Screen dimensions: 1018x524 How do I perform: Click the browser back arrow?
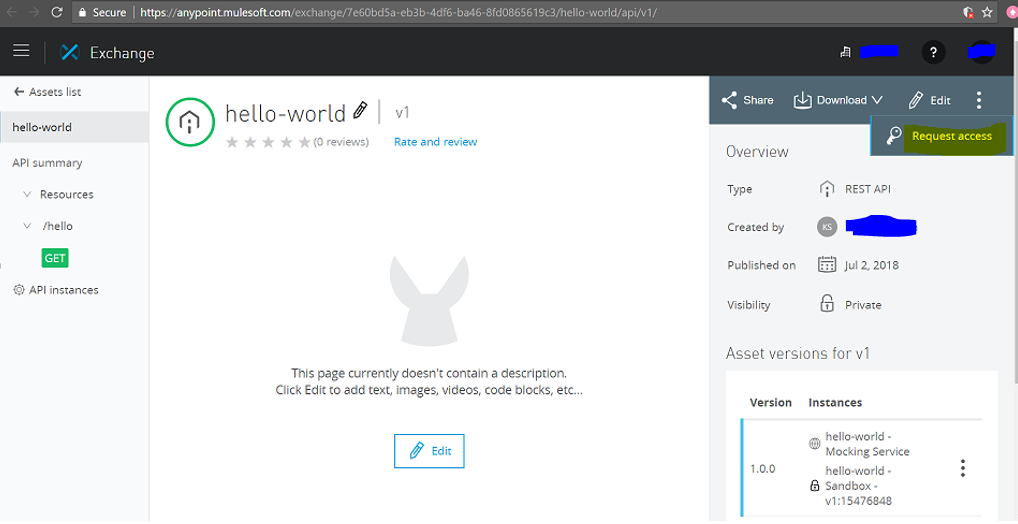13,12
